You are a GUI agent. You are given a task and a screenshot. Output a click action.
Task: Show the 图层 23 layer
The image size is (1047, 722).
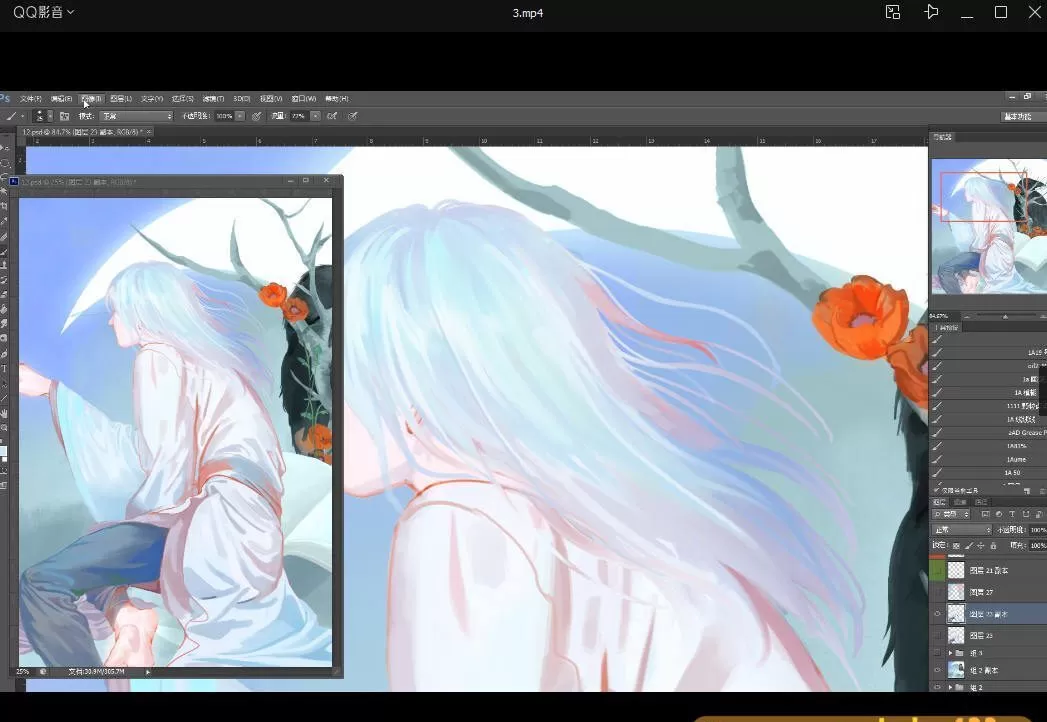pyautogui.click(x=937, y=635)
